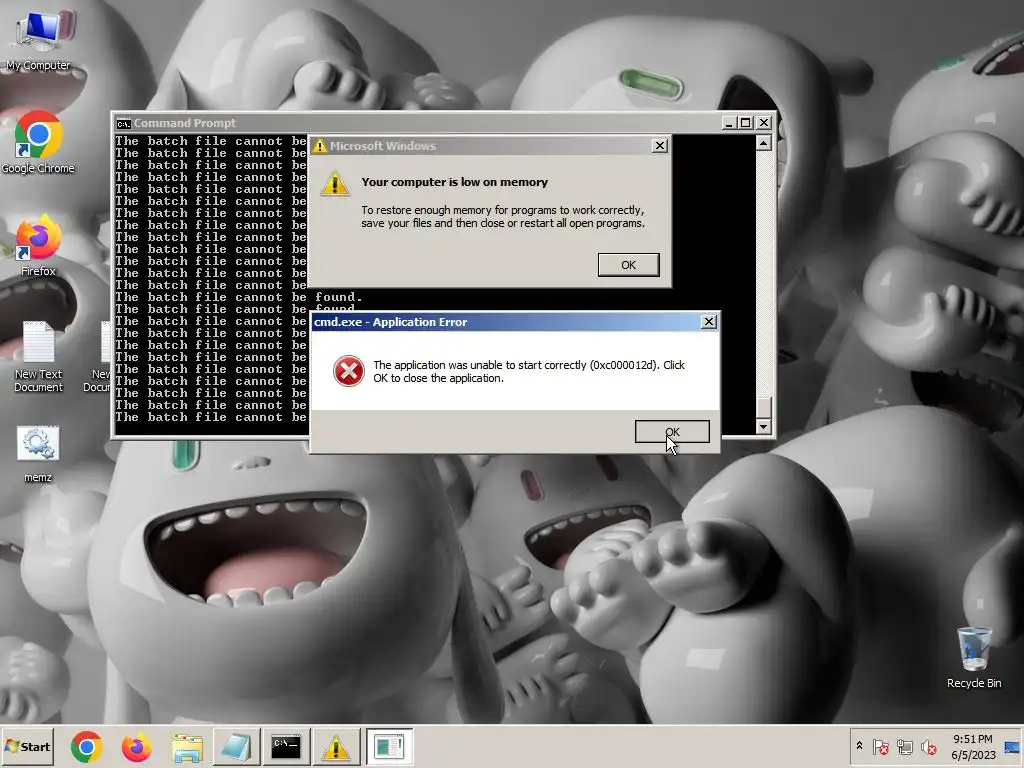Click OK in cmd.exe Application Error dialog
This screenshot has height=768, width=1024.
(672, 432)
